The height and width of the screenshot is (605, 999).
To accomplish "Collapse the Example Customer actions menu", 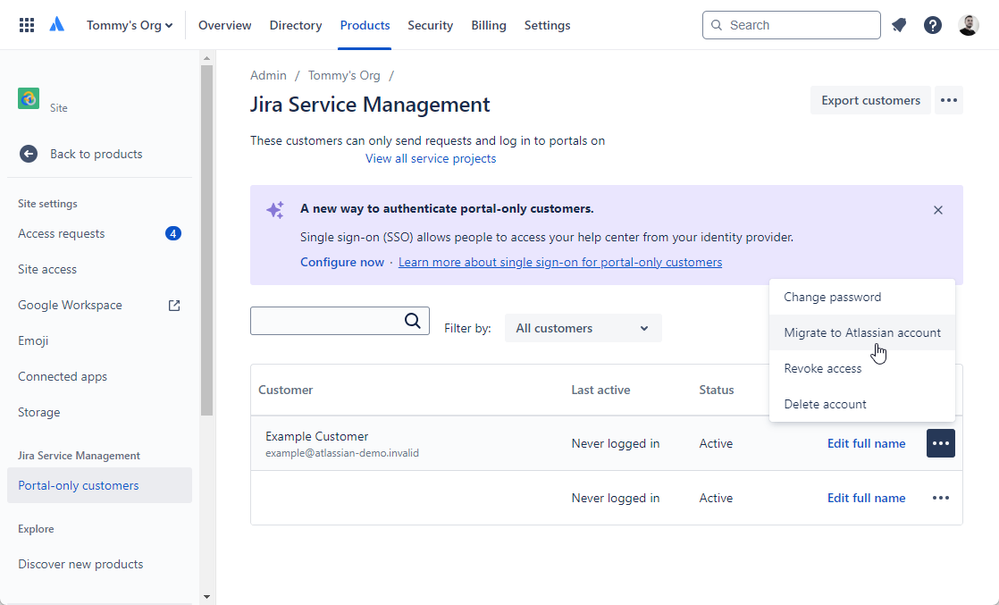I will pyautogui.click(x=941, y=443).
